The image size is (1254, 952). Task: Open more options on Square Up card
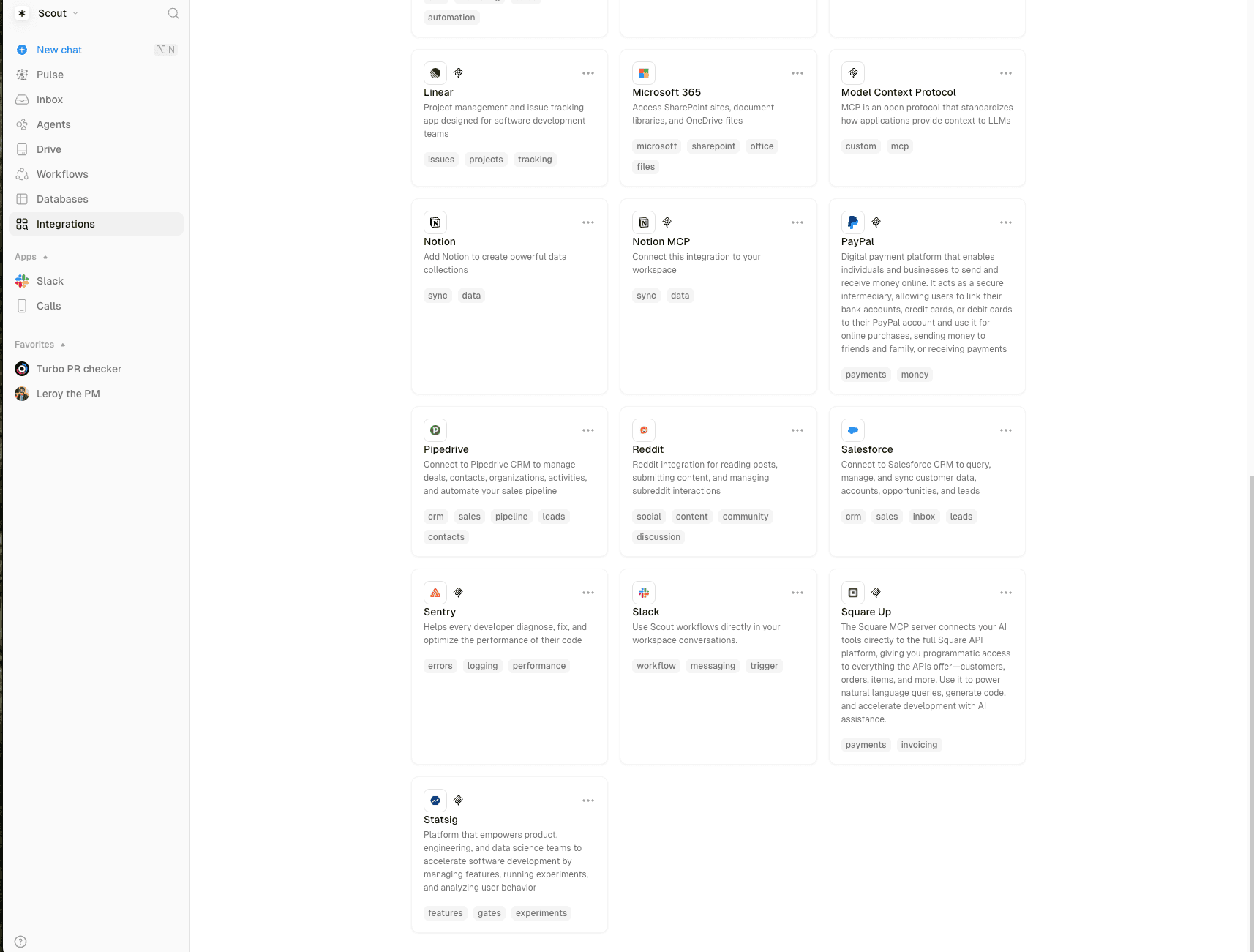(x=1006, y=593)
